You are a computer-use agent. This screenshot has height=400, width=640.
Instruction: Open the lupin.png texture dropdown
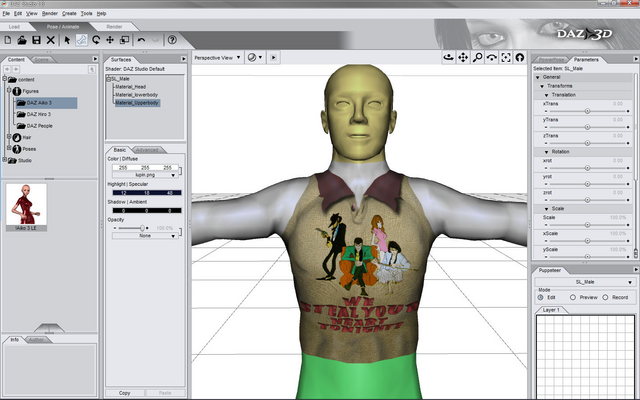tap(145, 175)
